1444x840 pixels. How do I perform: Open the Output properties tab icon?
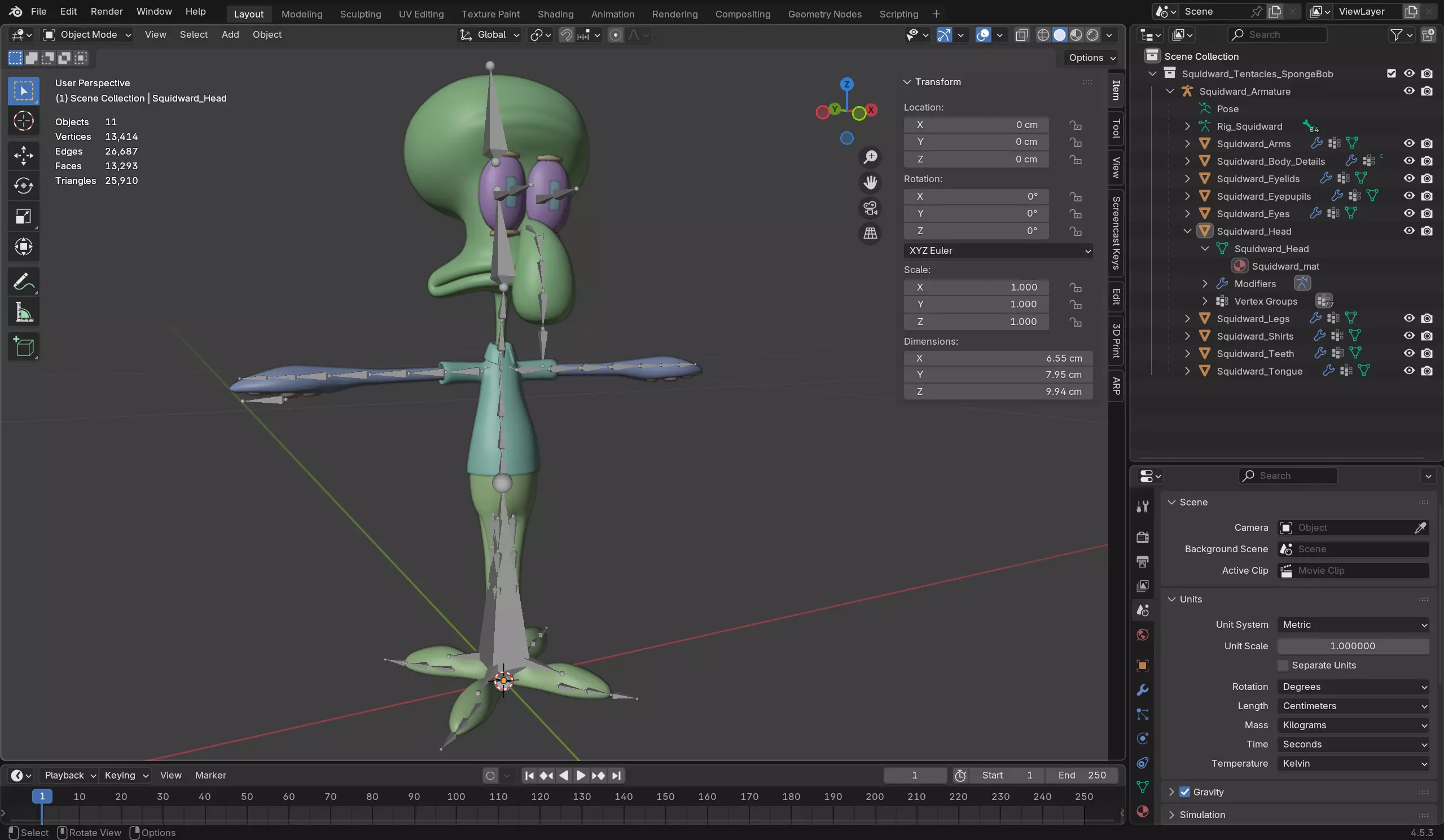click(1143, 561)
